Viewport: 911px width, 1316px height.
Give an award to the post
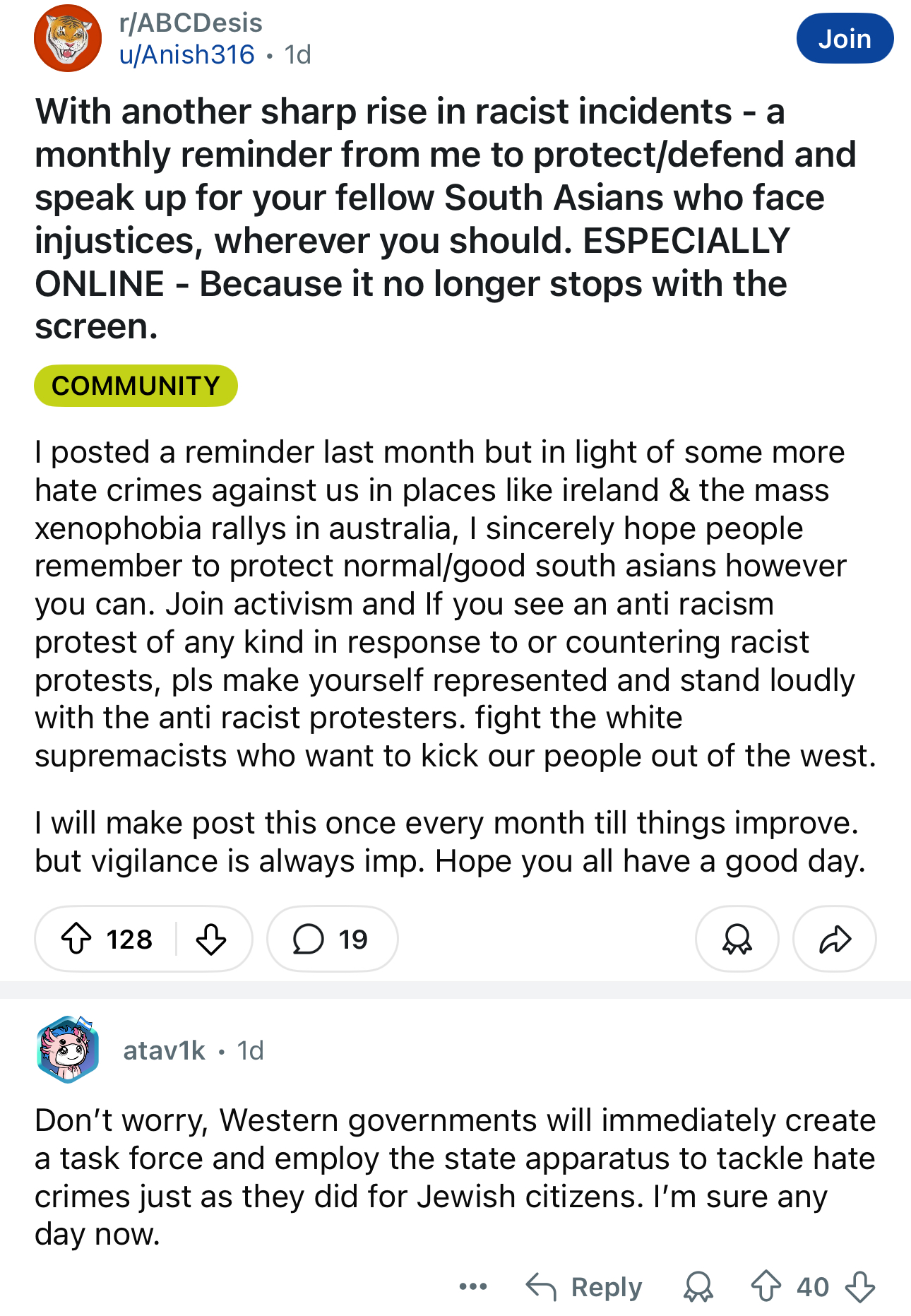pyautogui.click(x=737, y=939)
